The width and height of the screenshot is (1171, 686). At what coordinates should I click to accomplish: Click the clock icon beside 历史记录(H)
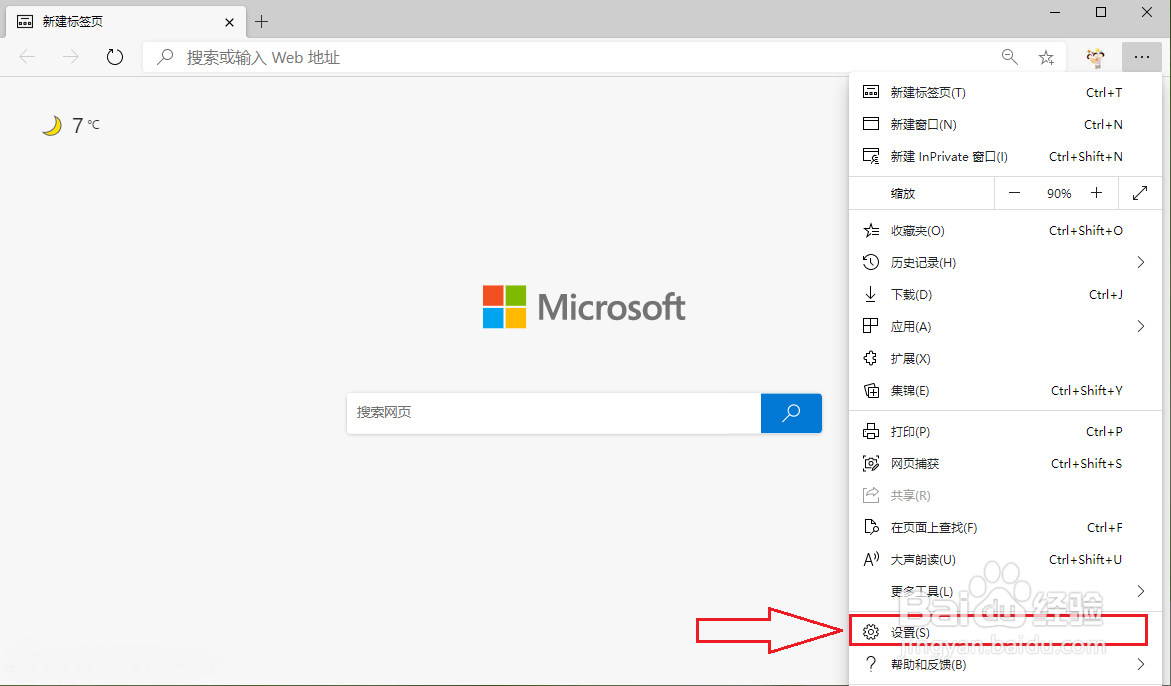[871, 263]
